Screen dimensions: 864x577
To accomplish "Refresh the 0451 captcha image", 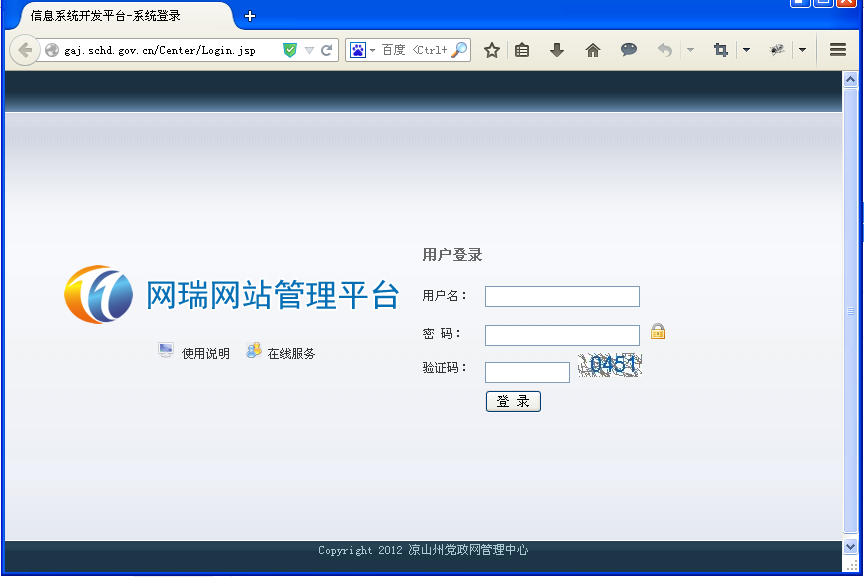I will [x=610, y=365].
